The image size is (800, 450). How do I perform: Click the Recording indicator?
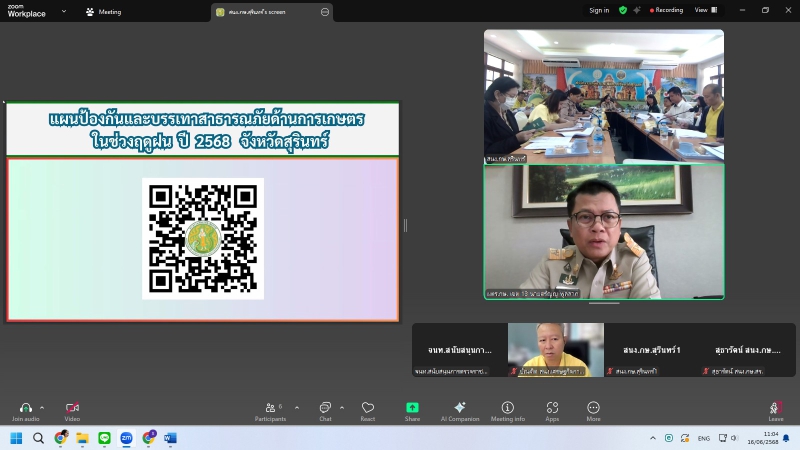pyautogui.click(x=666, y=10)
